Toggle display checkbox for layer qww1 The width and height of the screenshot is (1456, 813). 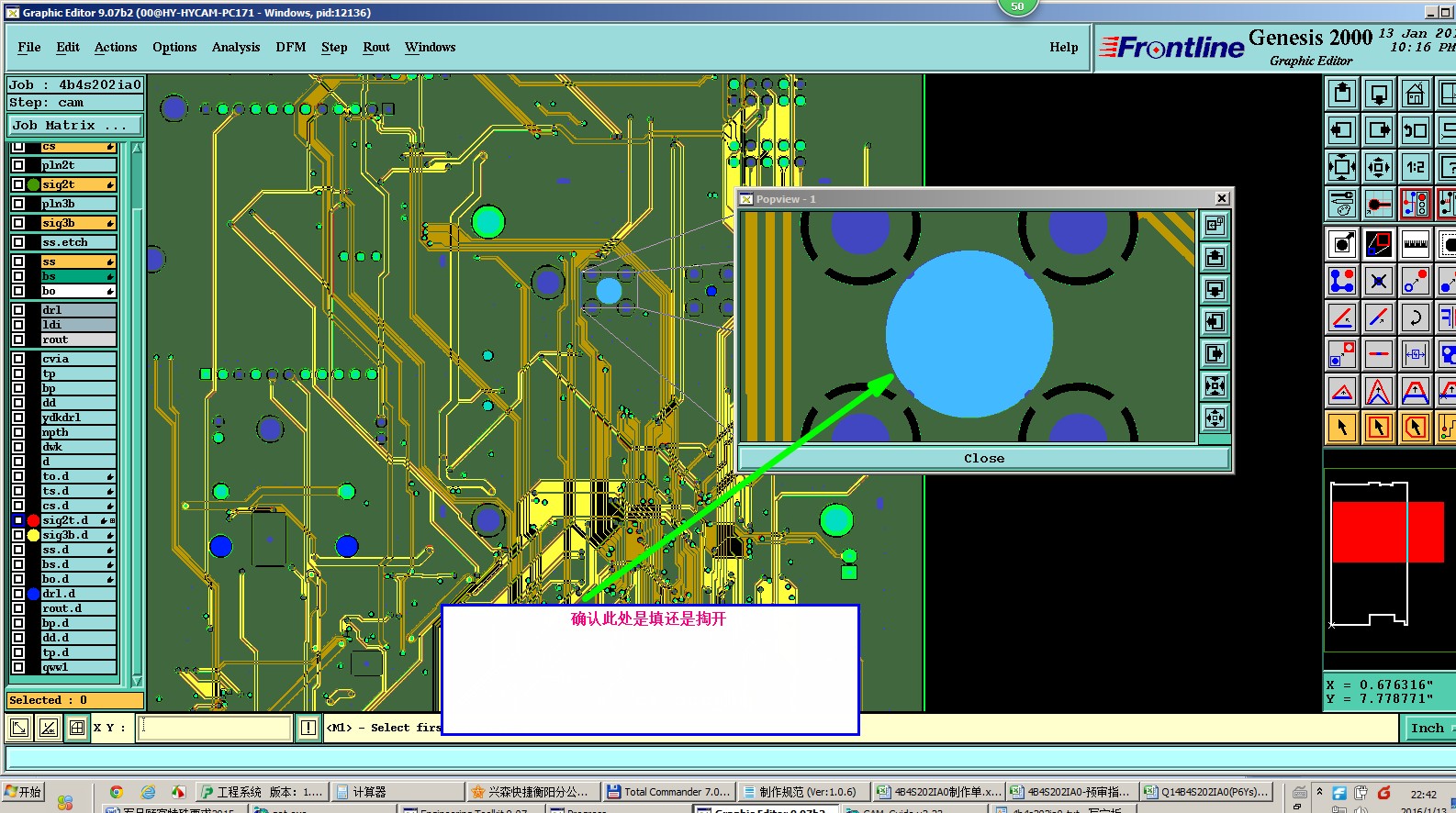point(17,667)
